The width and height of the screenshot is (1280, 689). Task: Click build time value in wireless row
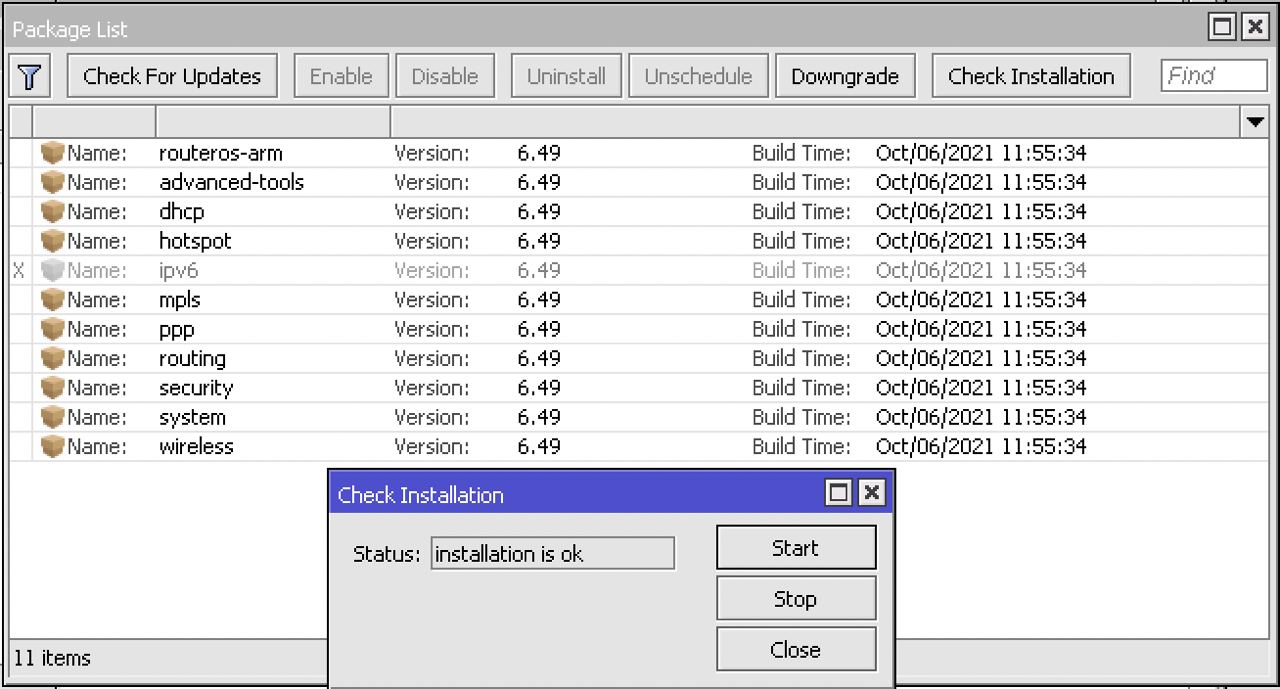pyautogui.click(x=981, y=446)
